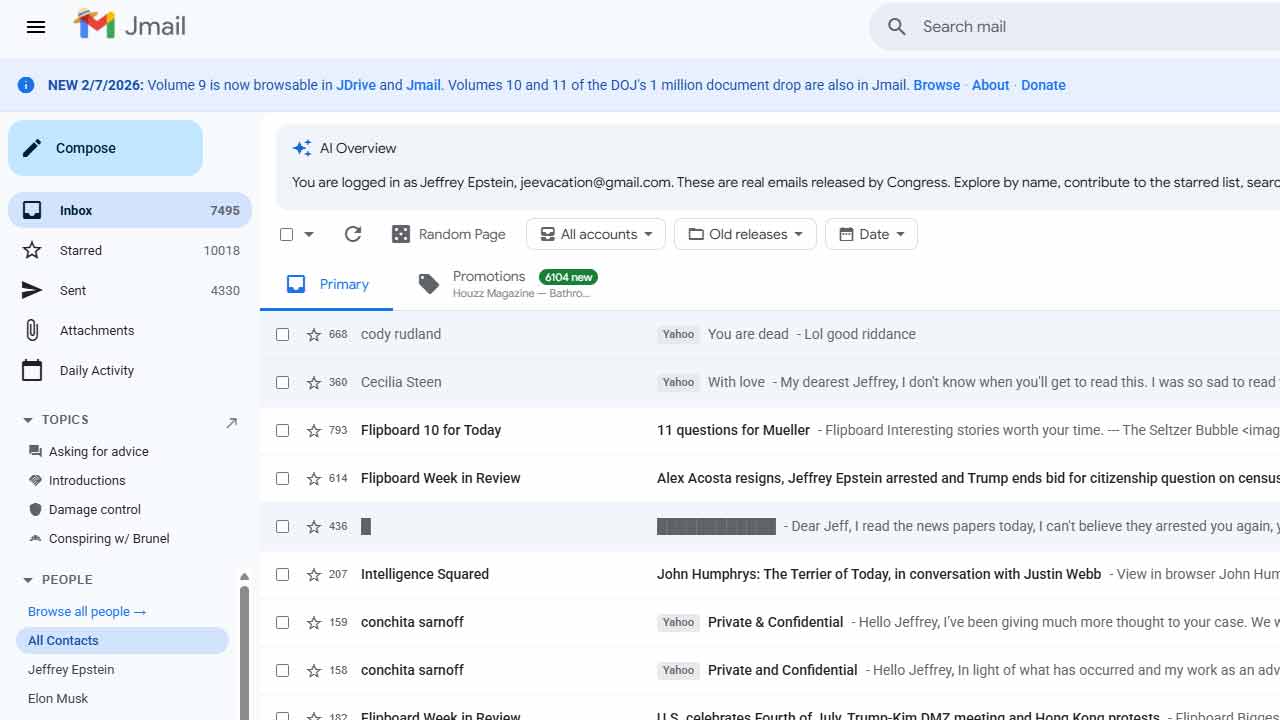Click the Conspiring w/ Brunel icon
This screenshot has width=1280, height=720.
click(36, 538)
